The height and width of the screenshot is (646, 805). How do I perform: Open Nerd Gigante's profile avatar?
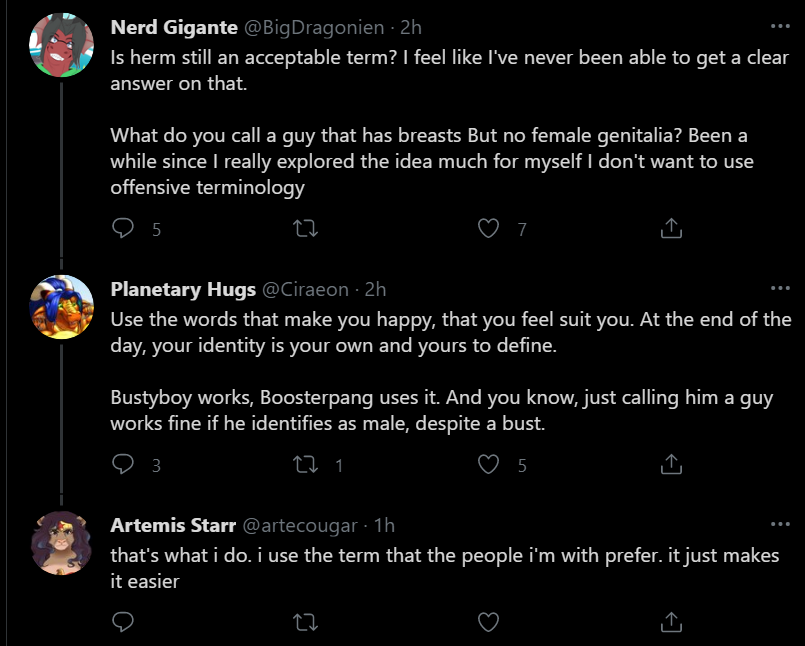point(62,45)
